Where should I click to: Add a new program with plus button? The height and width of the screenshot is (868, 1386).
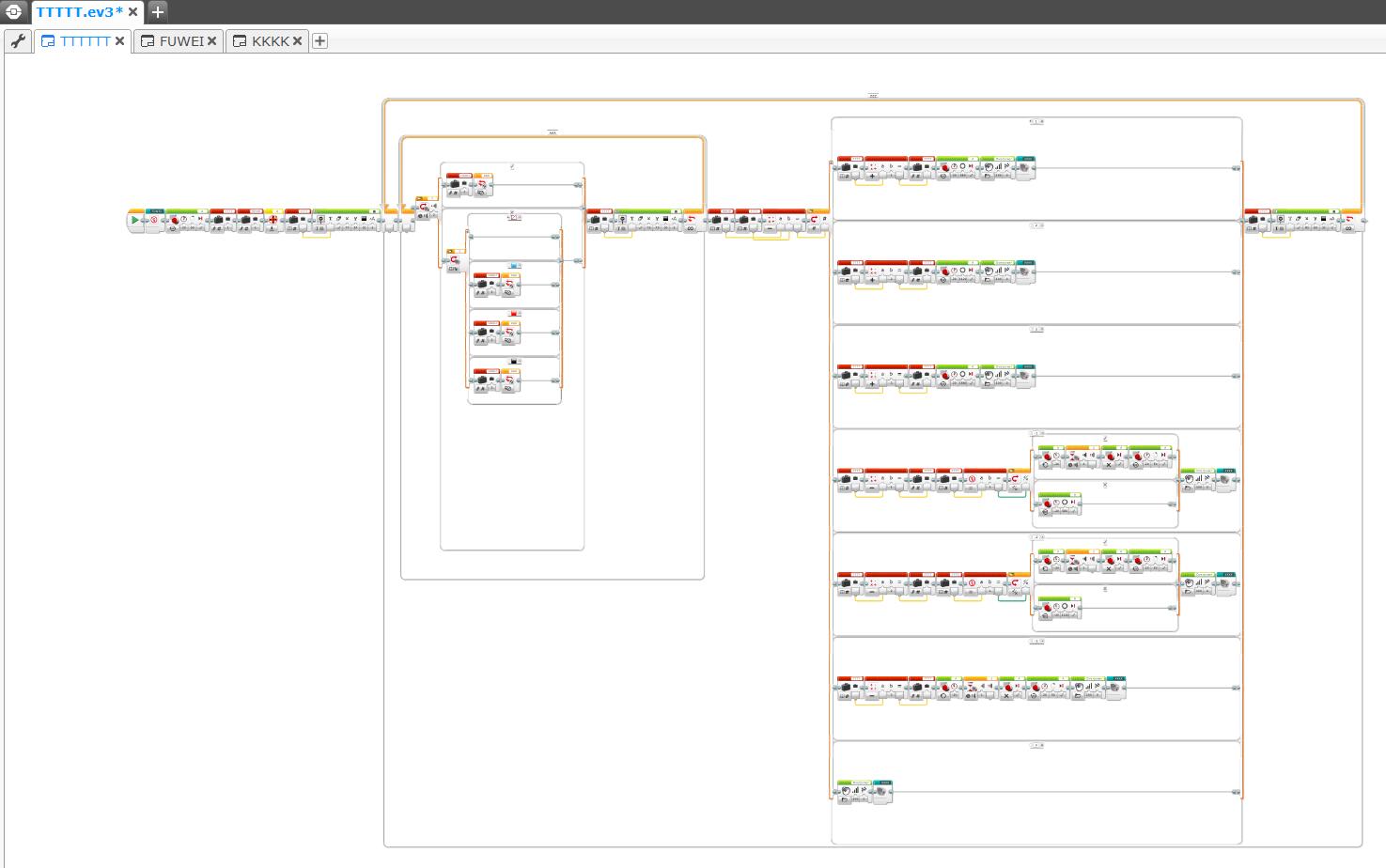click(x=319, y=41)
